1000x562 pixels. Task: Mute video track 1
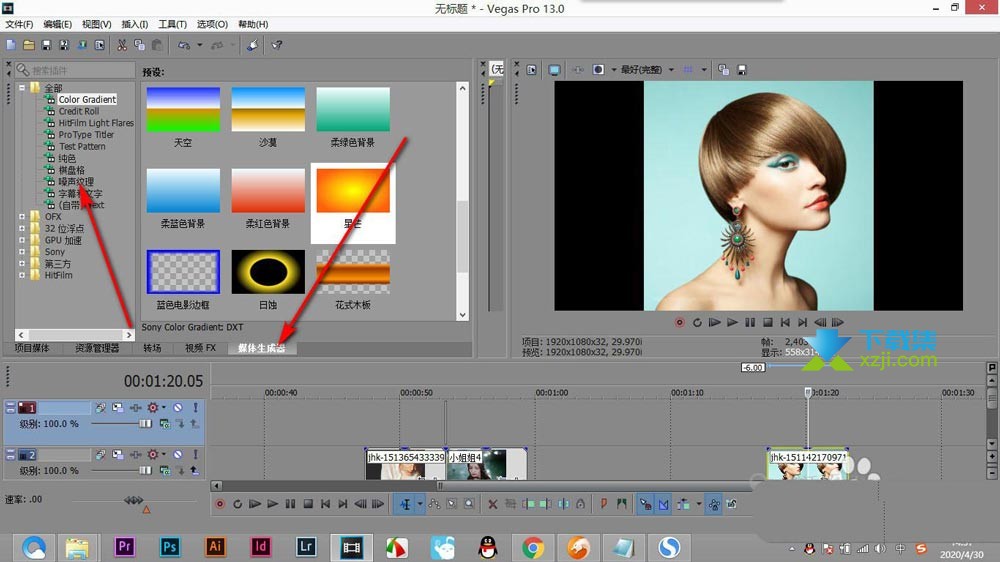coord(178,408)
